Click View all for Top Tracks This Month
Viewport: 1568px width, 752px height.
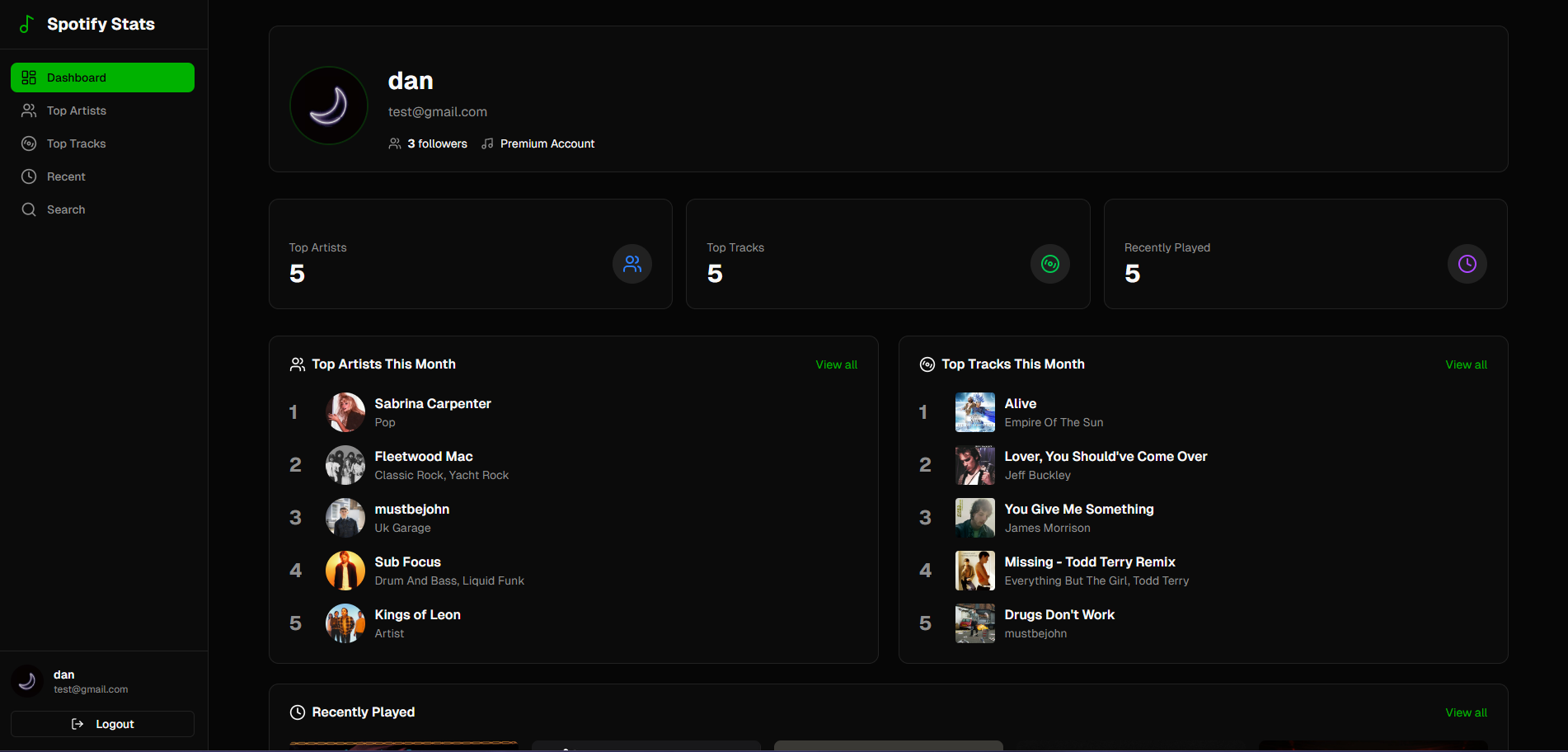click(1466, 364)
